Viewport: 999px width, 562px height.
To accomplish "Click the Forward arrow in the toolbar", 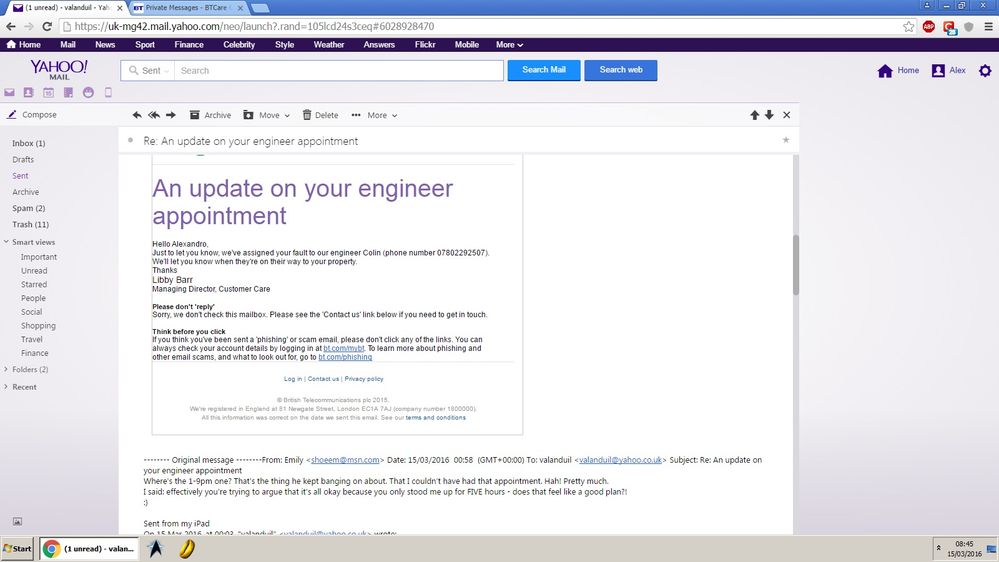I will point(171,115).
